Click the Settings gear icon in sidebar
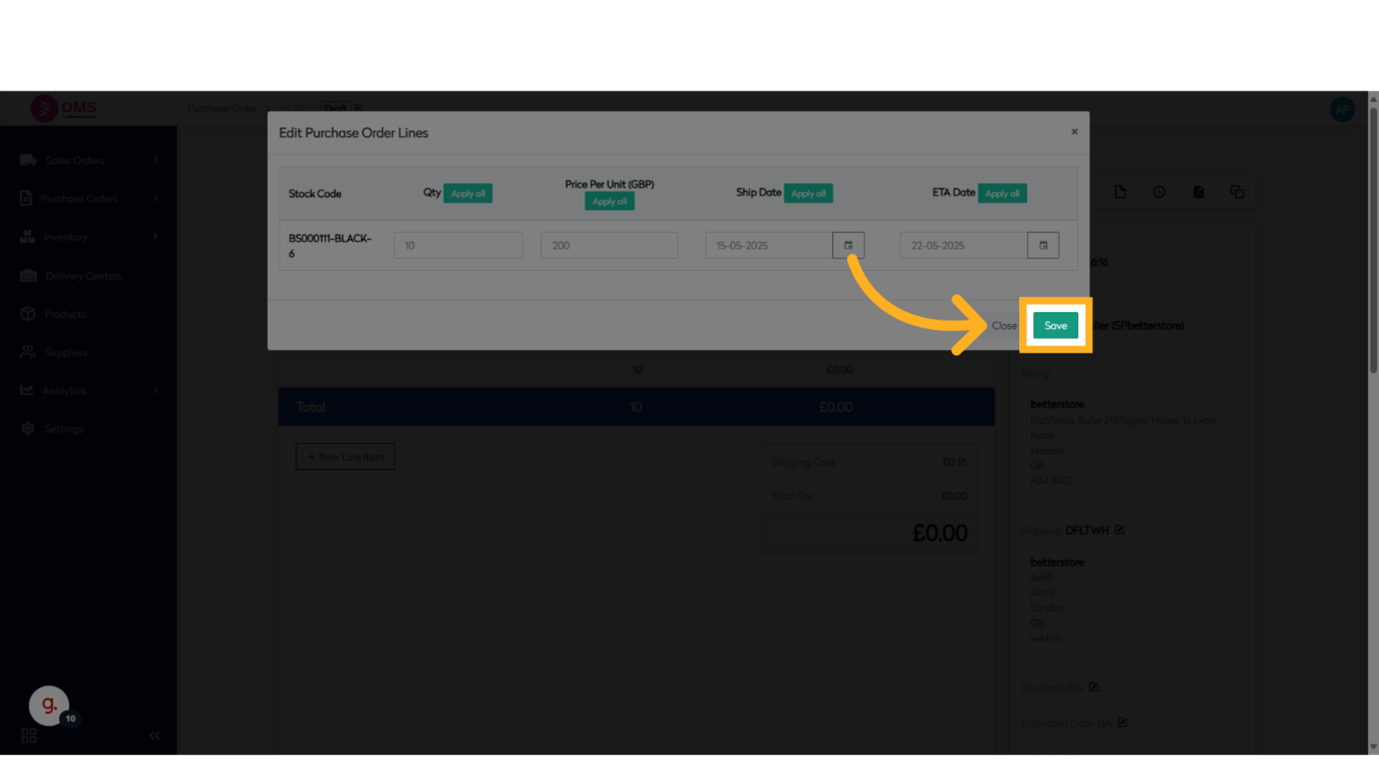Image resolution: width=1379 pixels, height=776 pixels. click(28, 429)
